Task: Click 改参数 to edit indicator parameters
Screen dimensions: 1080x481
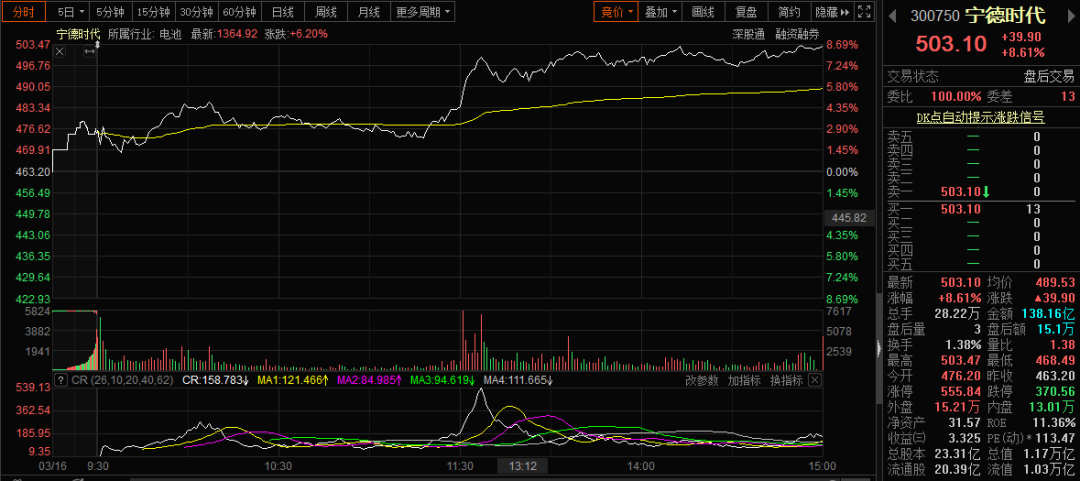Action: [702, 380]
